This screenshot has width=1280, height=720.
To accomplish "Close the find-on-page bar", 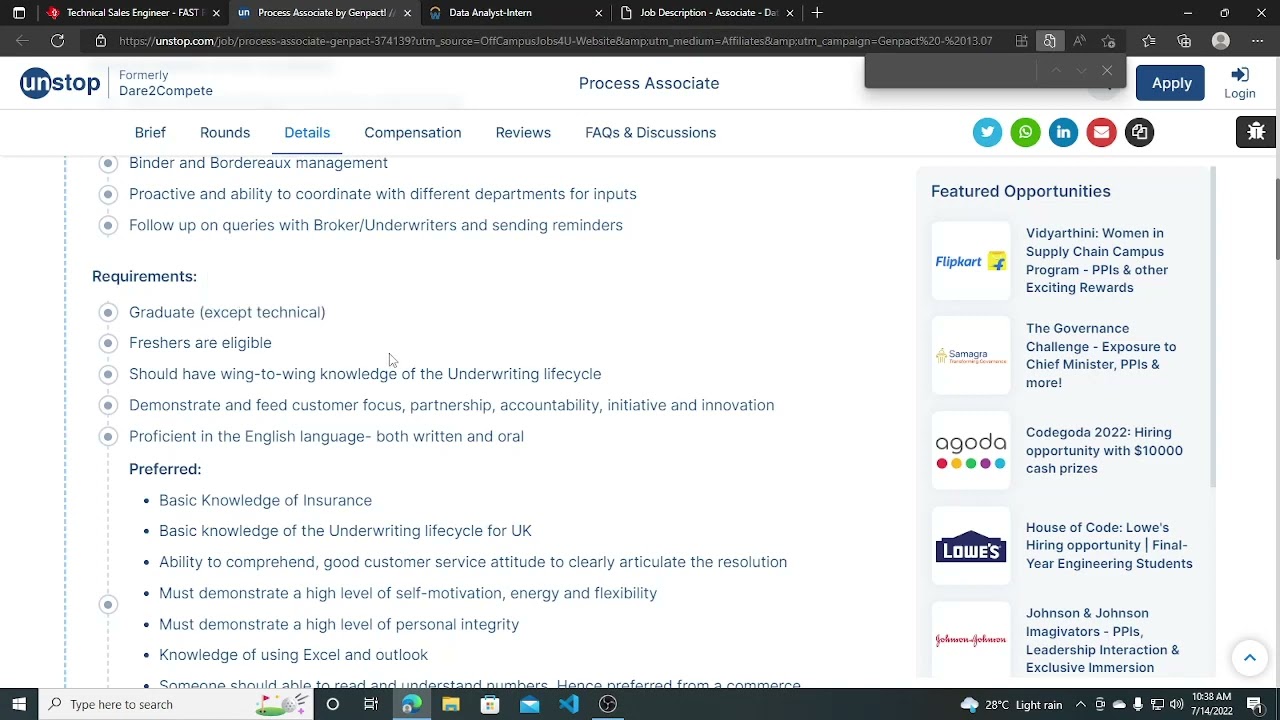I will pos(1107,71).
